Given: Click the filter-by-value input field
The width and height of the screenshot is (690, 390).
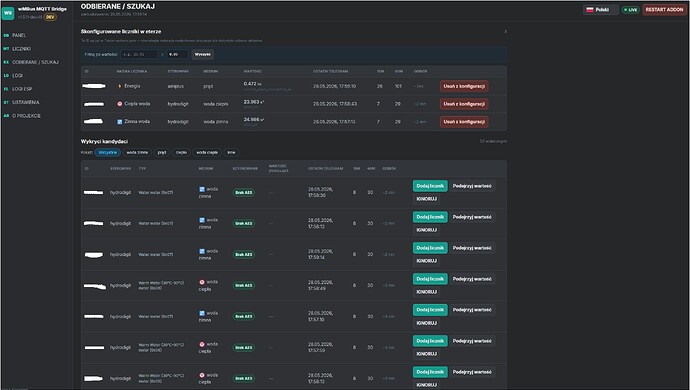Looking at the screenshot, I should 139,55.
